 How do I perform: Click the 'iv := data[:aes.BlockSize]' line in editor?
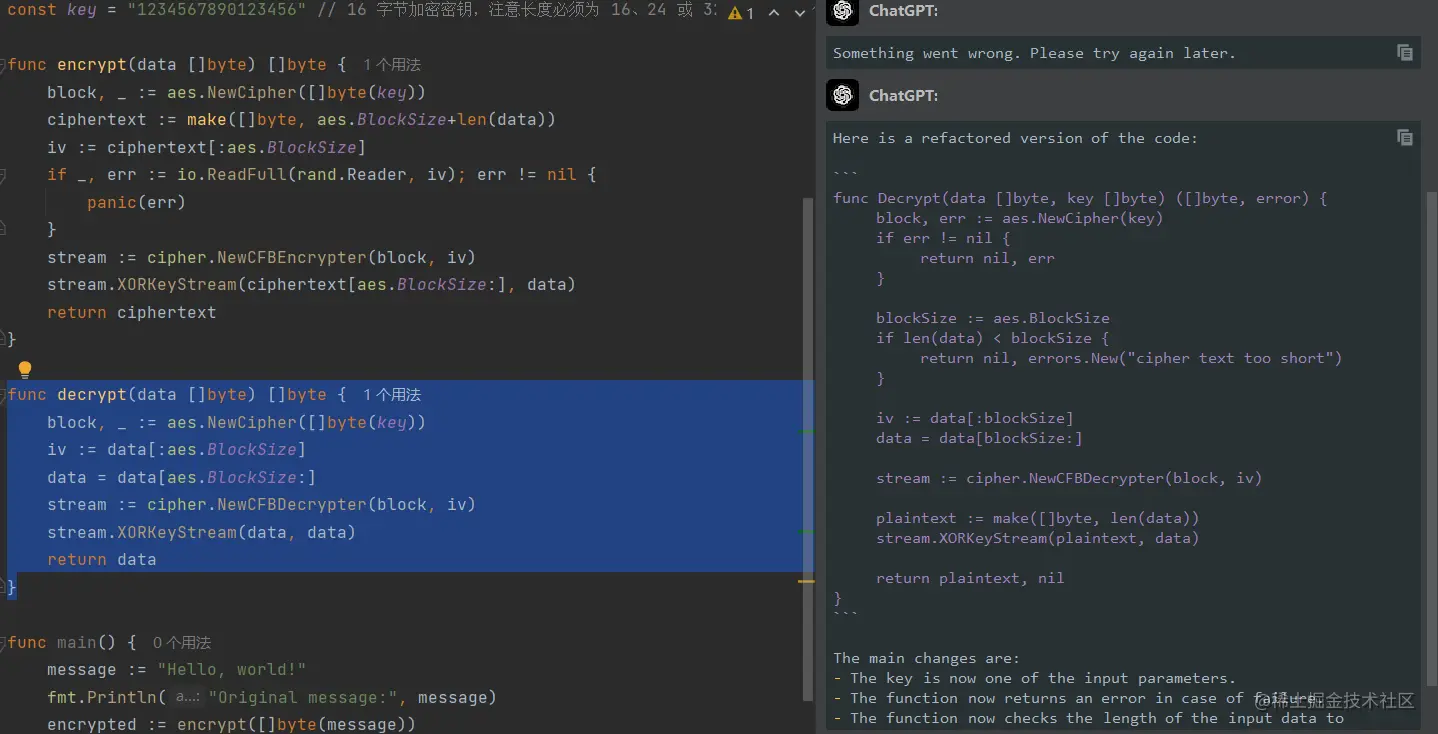176,450
